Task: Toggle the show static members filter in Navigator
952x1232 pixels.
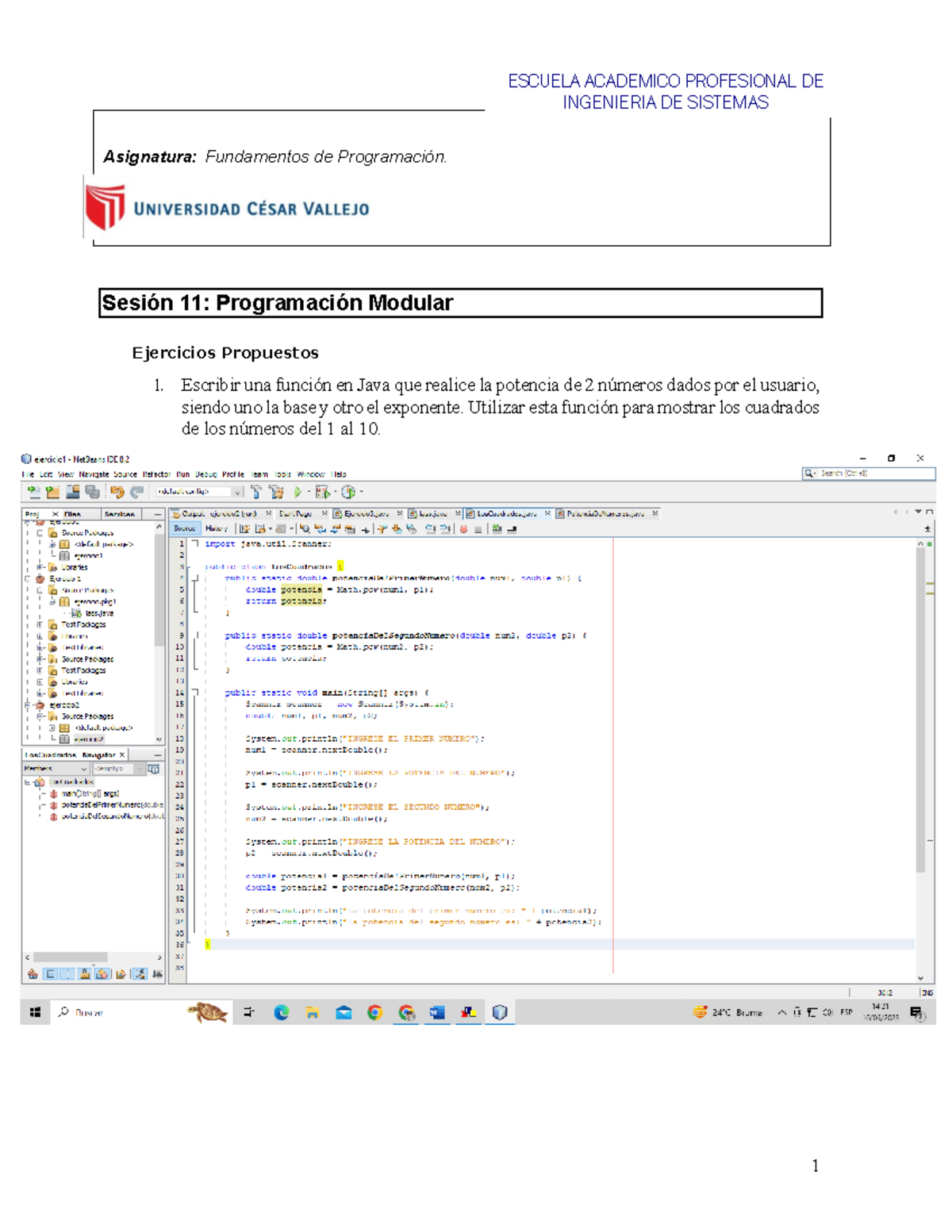Action: [85, 974]
